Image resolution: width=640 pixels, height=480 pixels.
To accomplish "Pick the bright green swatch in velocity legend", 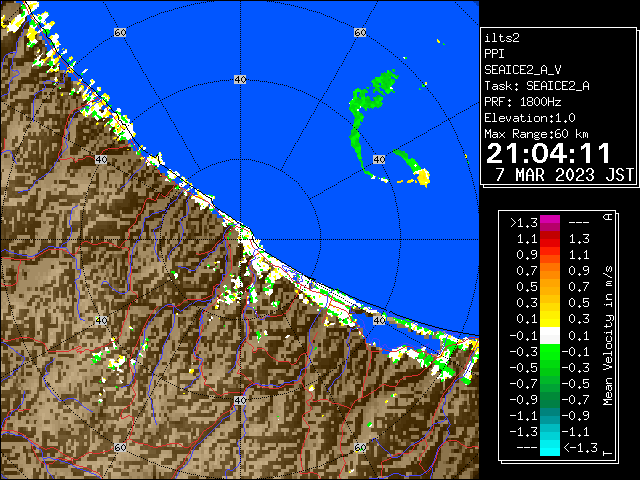I will tap(550, 351).
